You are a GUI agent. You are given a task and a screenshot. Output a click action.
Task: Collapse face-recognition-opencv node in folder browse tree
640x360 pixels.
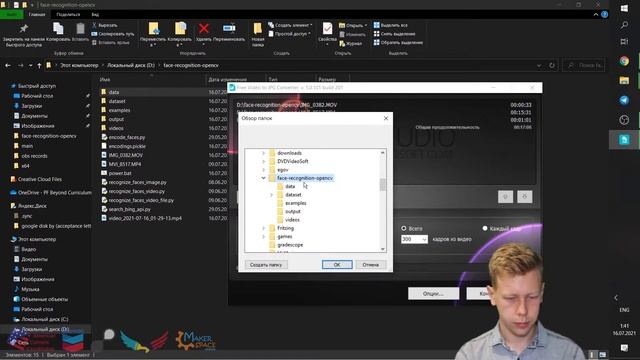[263, 178]
